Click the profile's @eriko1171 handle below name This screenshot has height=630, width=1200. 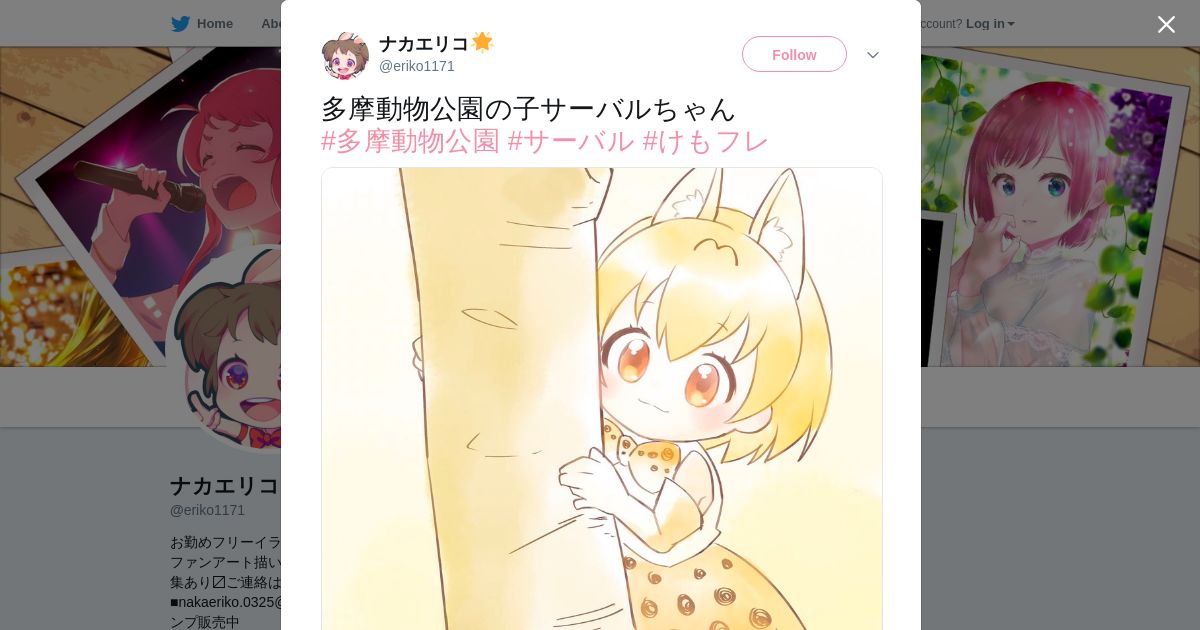point(207,510)
